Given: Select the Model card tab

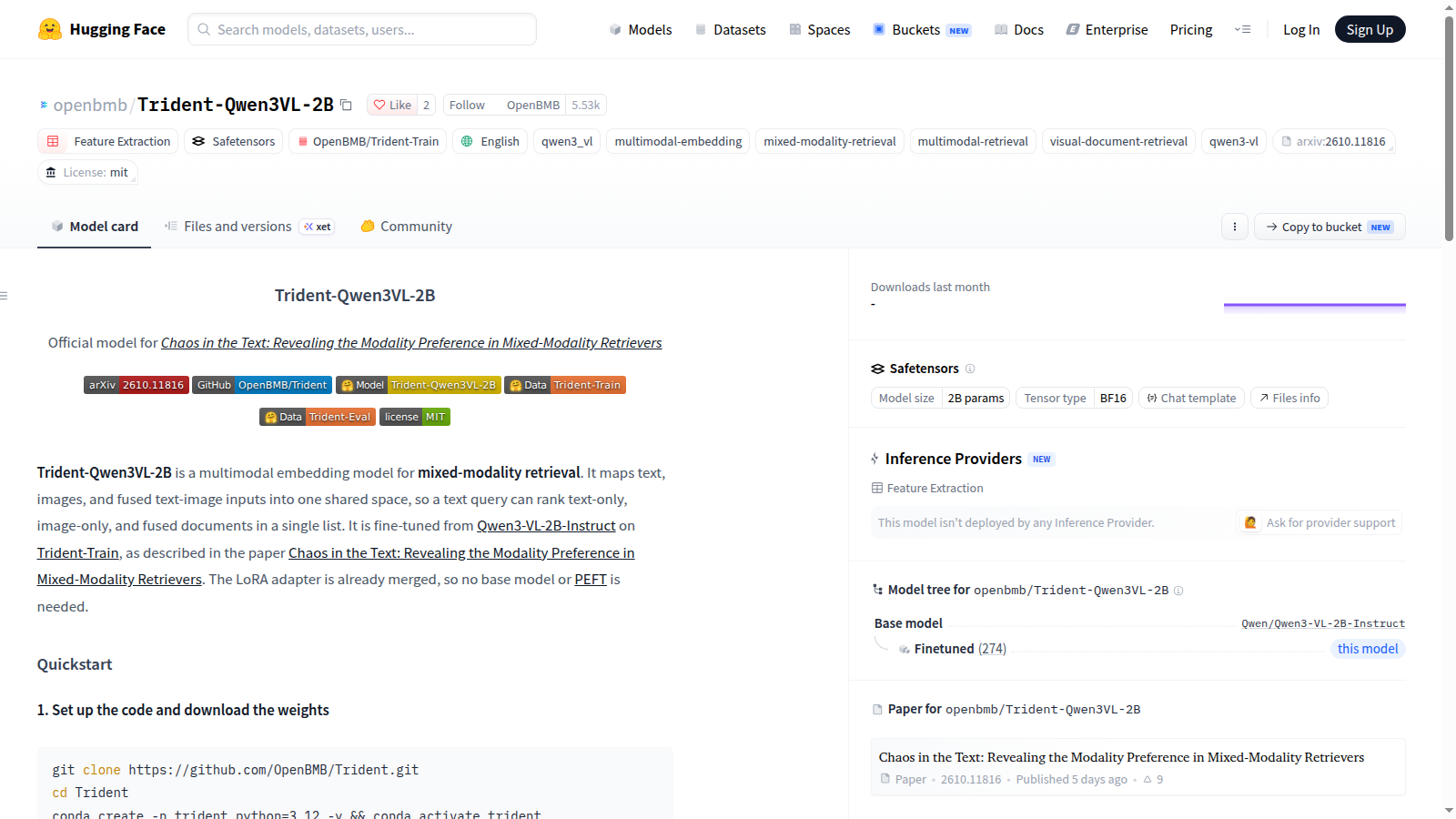Looking at the screenshot, I should tap(95, 227).
